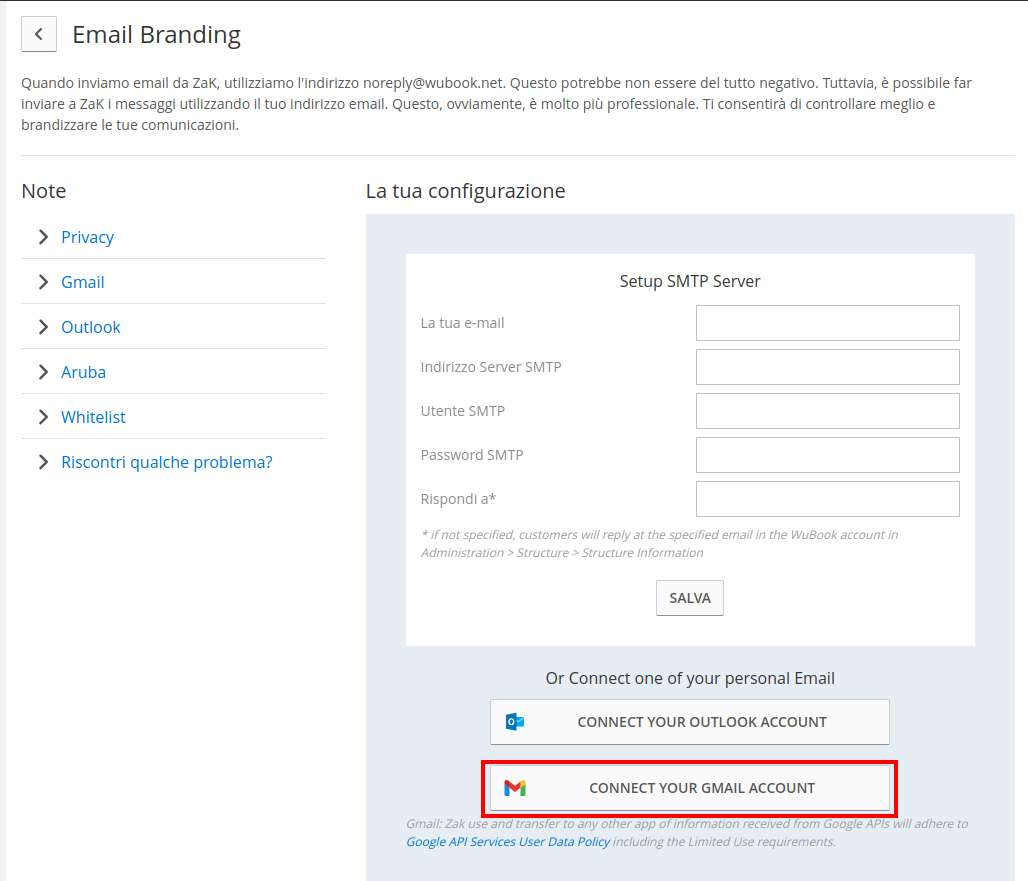Open Google API Services User Data Policy
The height and width of the screenshot is (881, 1028).
tap(507, 842)
